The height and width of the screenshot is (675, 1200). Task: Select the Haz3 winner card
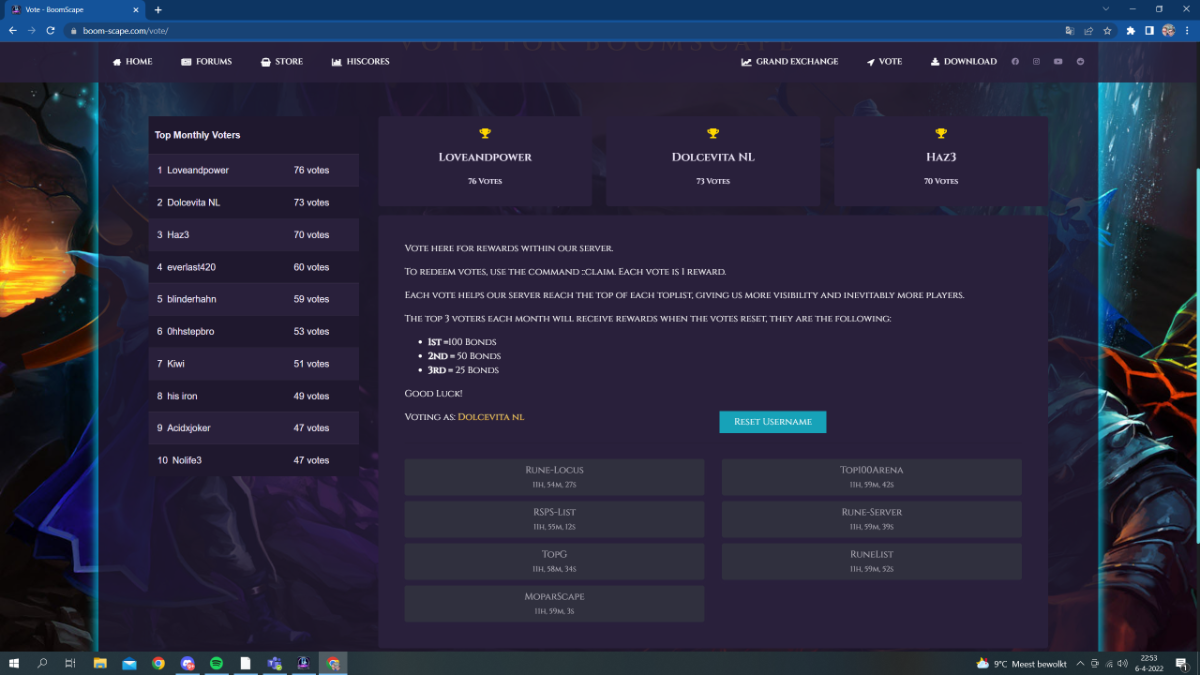[941, 161]
